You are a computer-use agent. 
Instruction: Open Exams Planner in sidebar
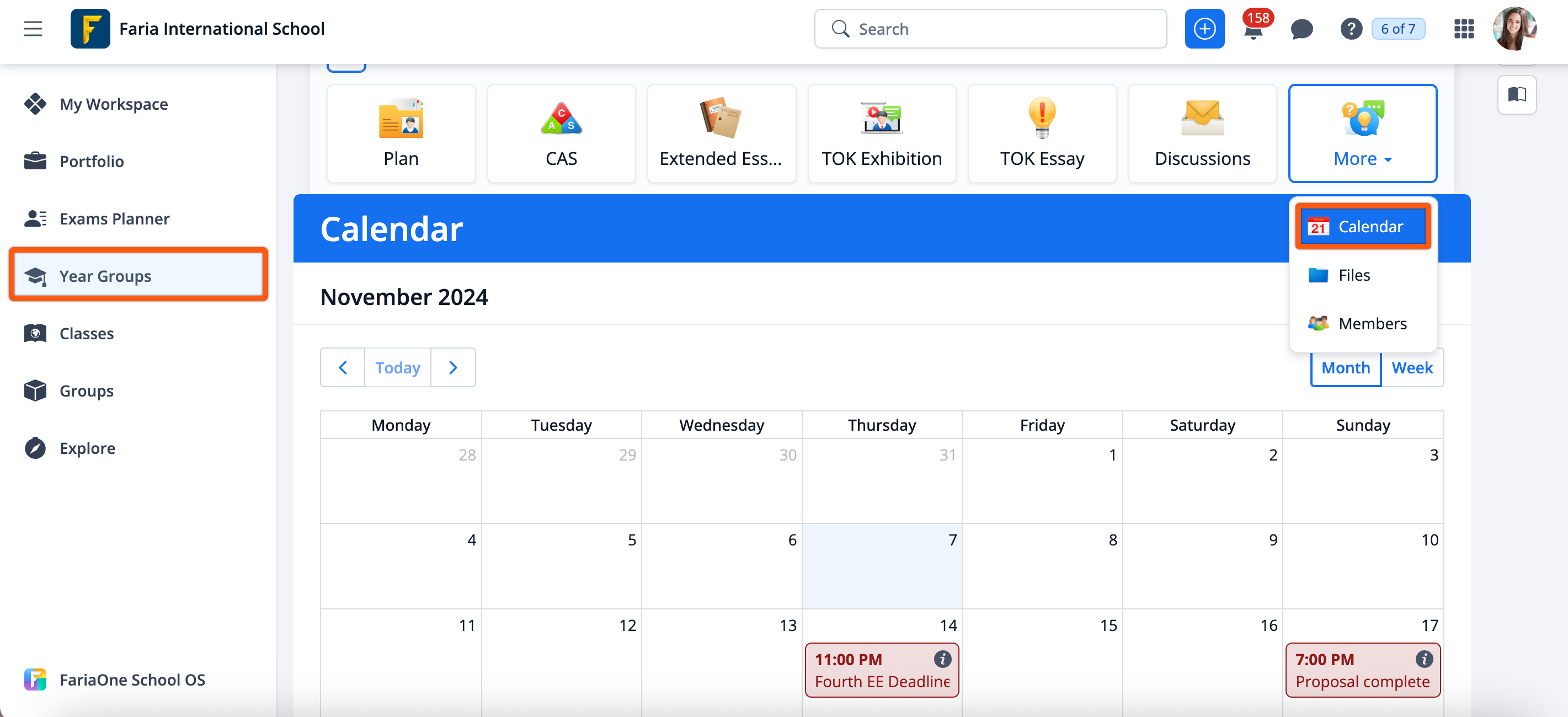pos(114,218)
